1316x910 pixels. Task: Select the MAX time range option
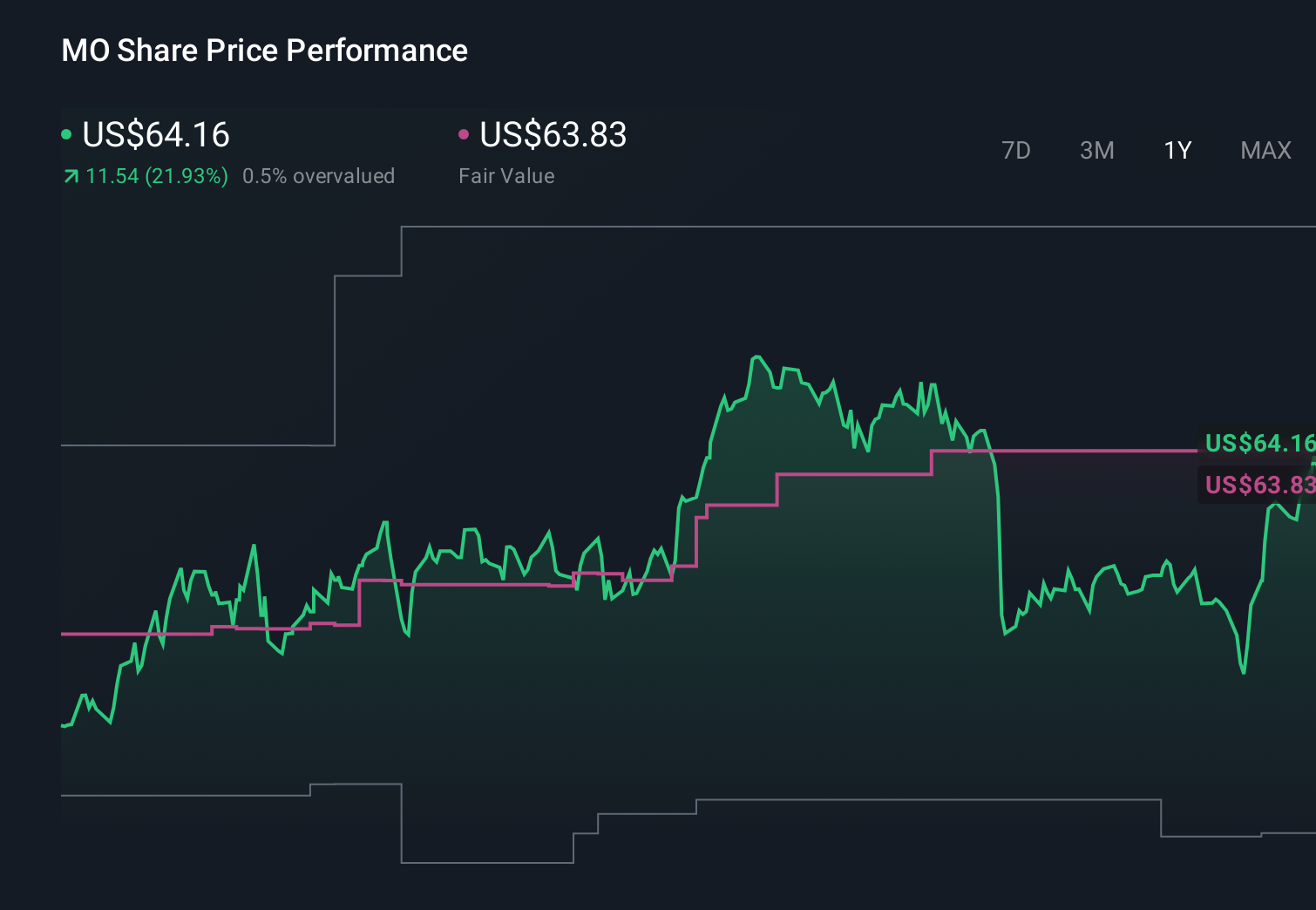1265,150
